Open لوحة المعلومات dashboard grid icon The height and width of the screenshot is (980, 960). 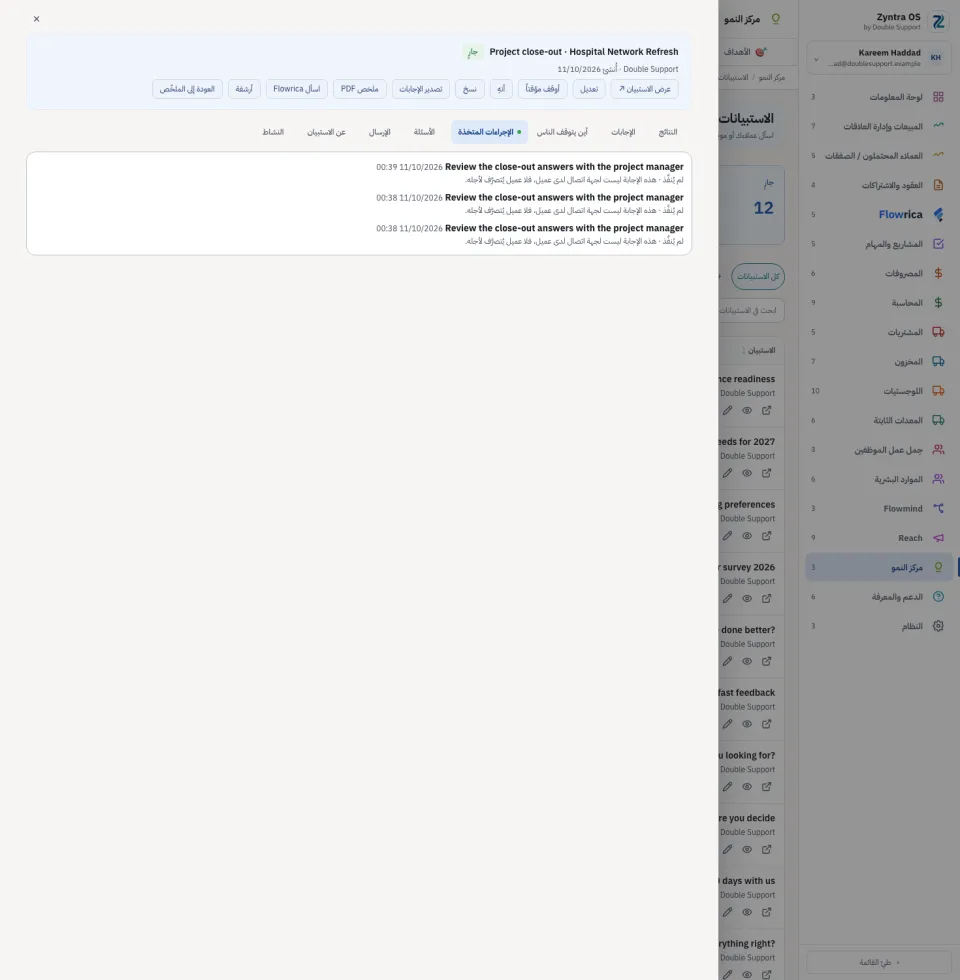point(938,97)
